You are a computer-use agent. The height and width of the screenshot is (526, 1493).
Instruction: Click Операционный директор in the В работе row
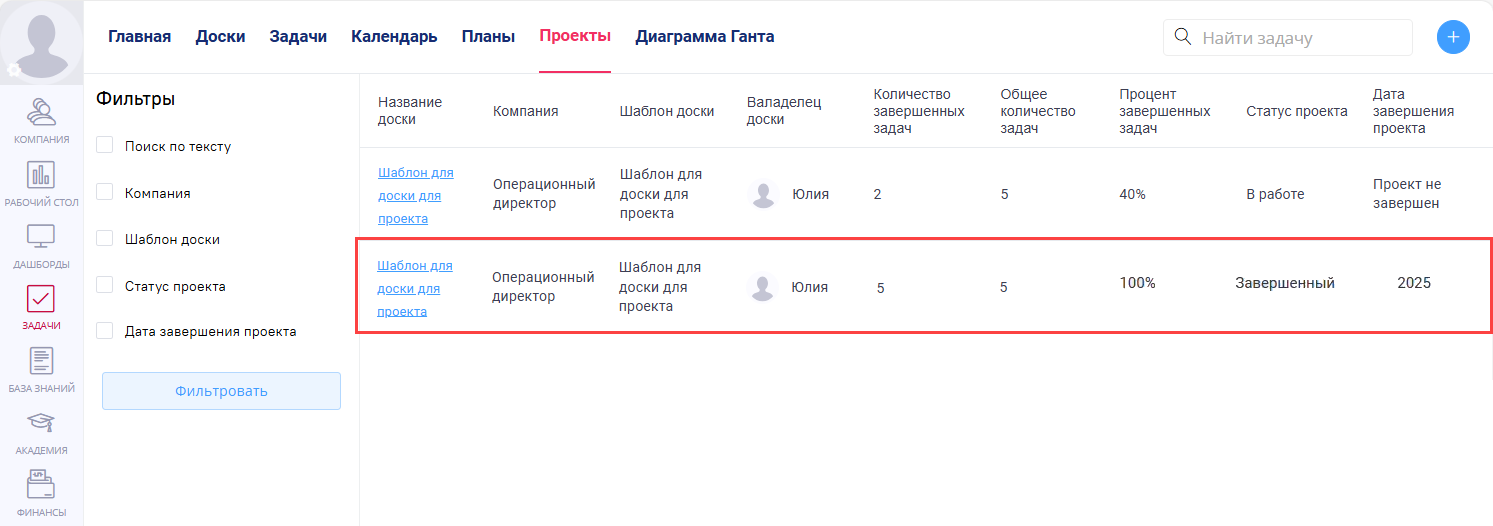(544, 194)
